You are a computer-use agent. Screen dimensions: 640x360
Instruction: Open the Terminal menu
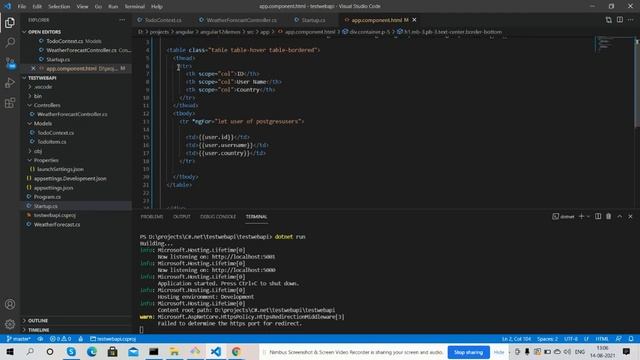pyautogui.click(x=134, y=7)
